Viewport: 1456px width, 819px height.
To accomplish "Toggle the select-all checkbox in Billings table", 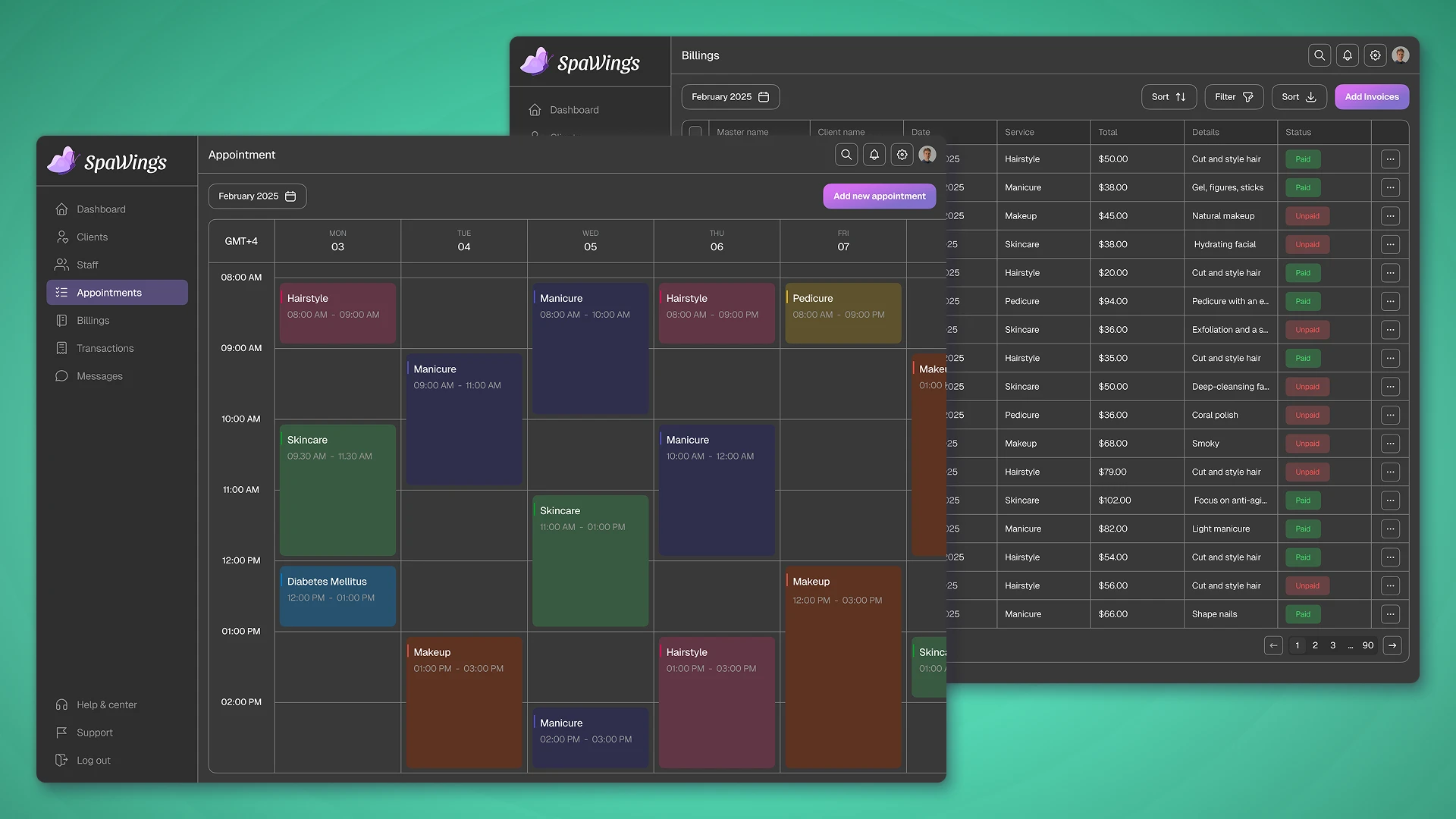I will [x=695, y=132].
